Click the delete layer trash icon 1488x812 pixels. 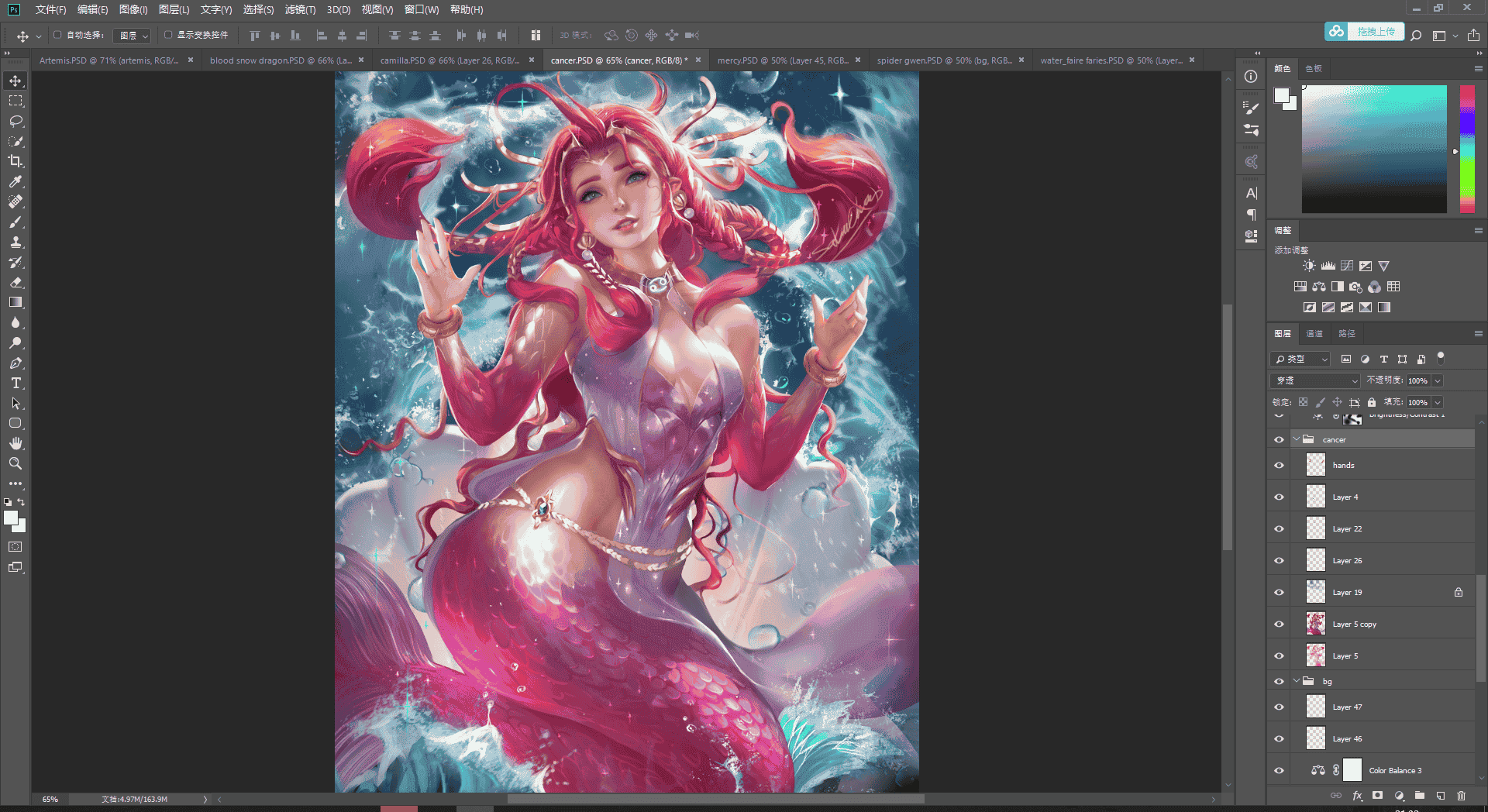pyautogui.click(x=1461, y=796)
